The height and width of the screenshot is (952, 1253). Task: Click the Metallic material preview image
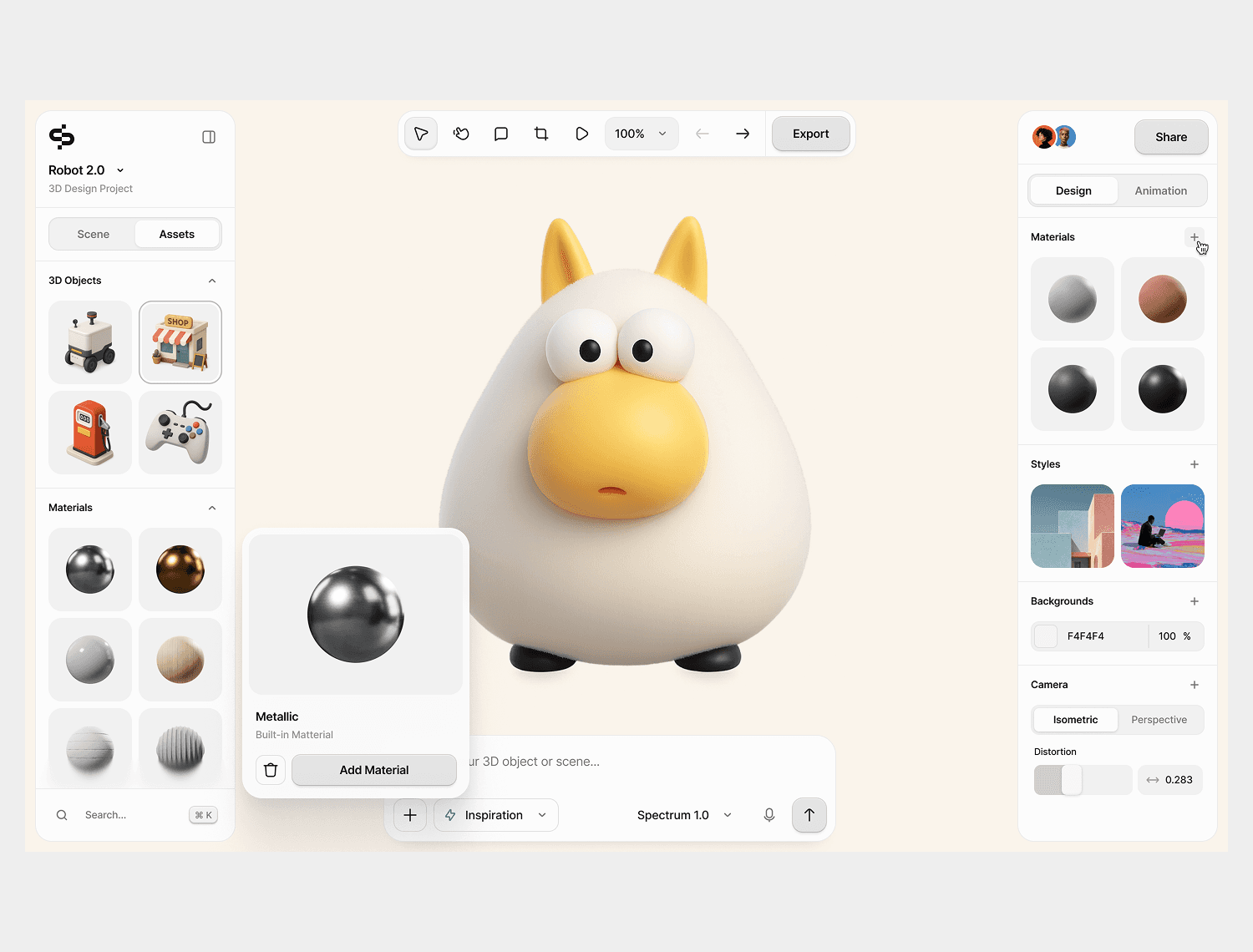click(356, 615)
